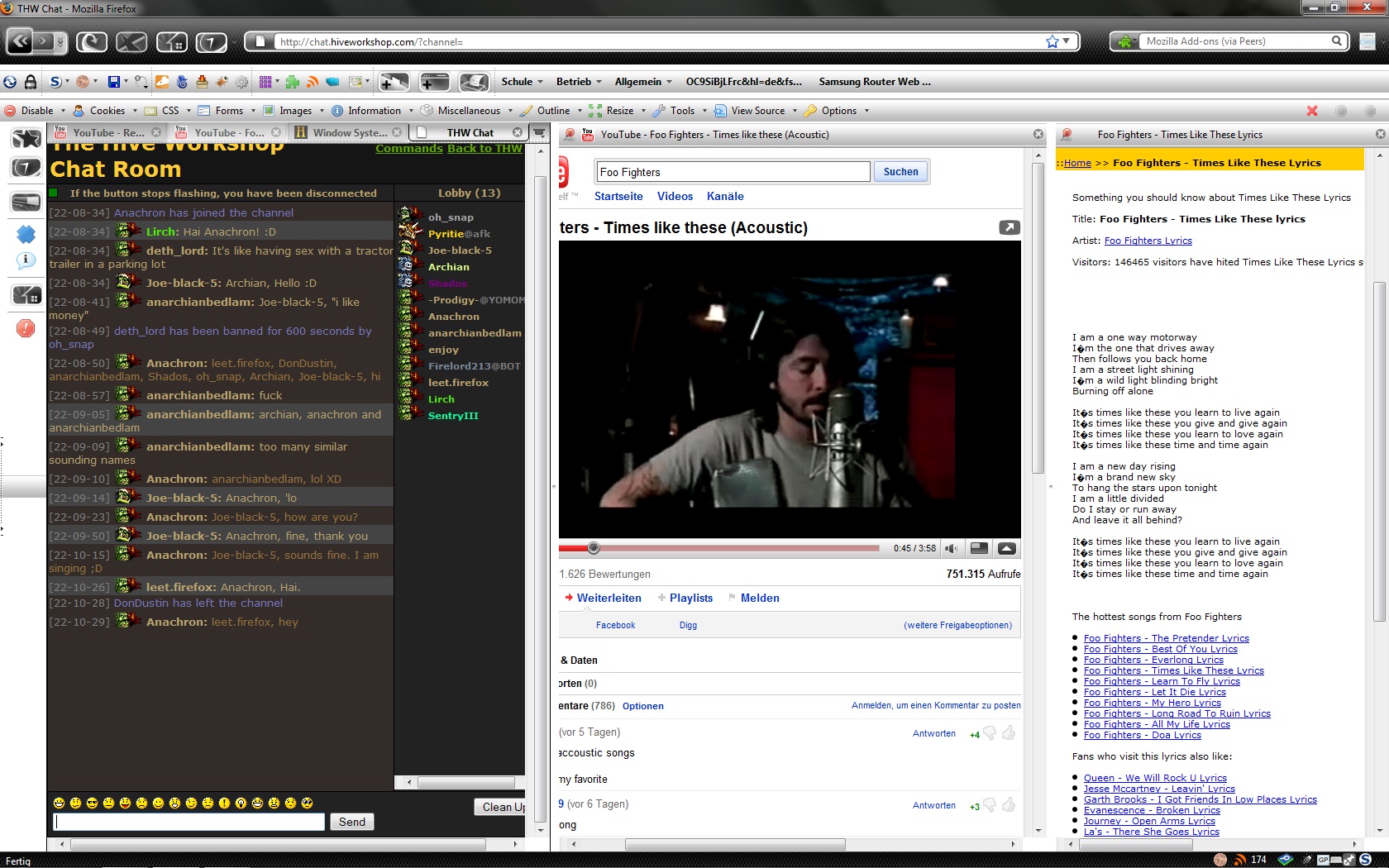Click the red alert icon in the left sidebar
This screenshot has width=1389, height=868.
tap(26, 328)
